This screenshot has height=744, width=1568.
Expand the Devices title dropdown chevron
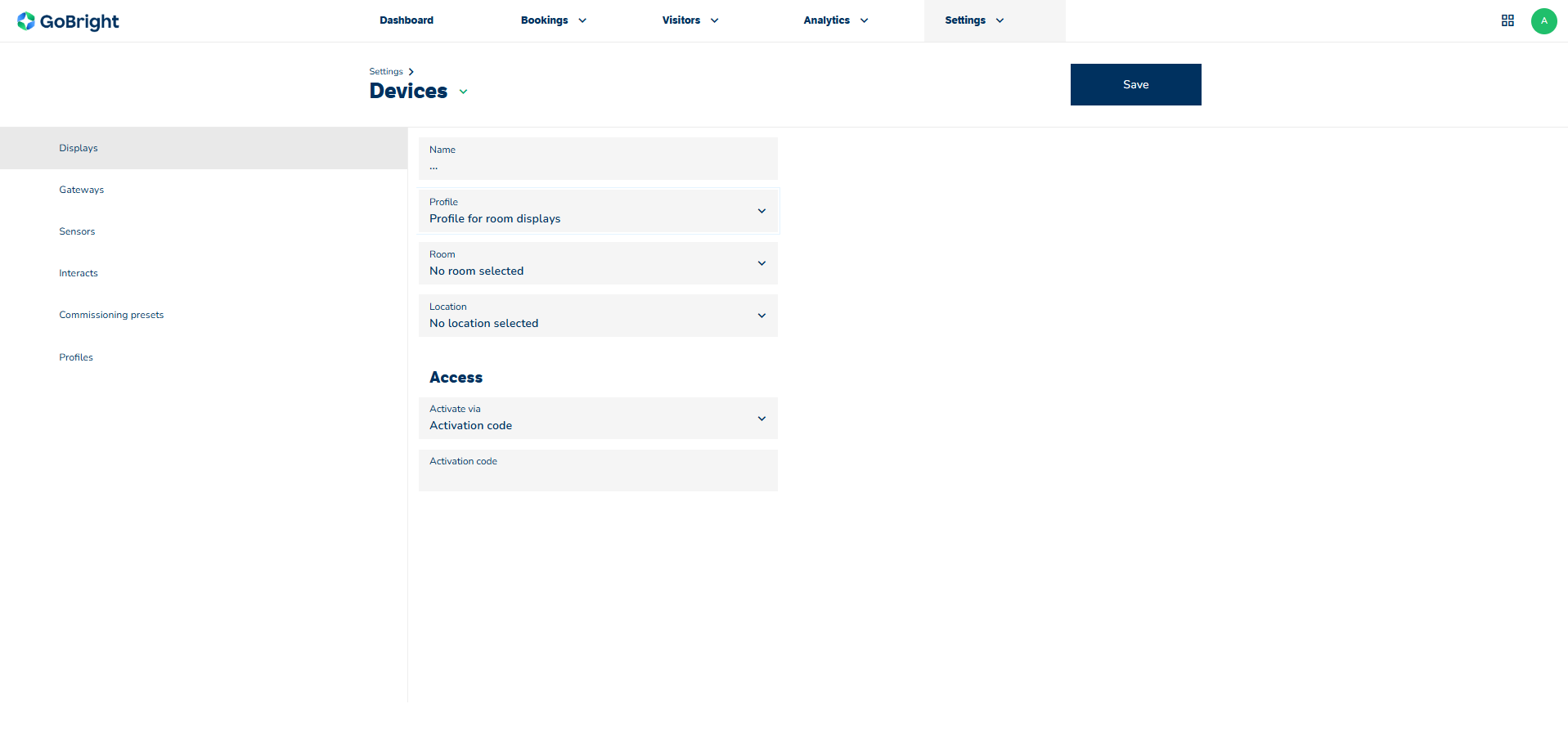(x=464, y=92)
